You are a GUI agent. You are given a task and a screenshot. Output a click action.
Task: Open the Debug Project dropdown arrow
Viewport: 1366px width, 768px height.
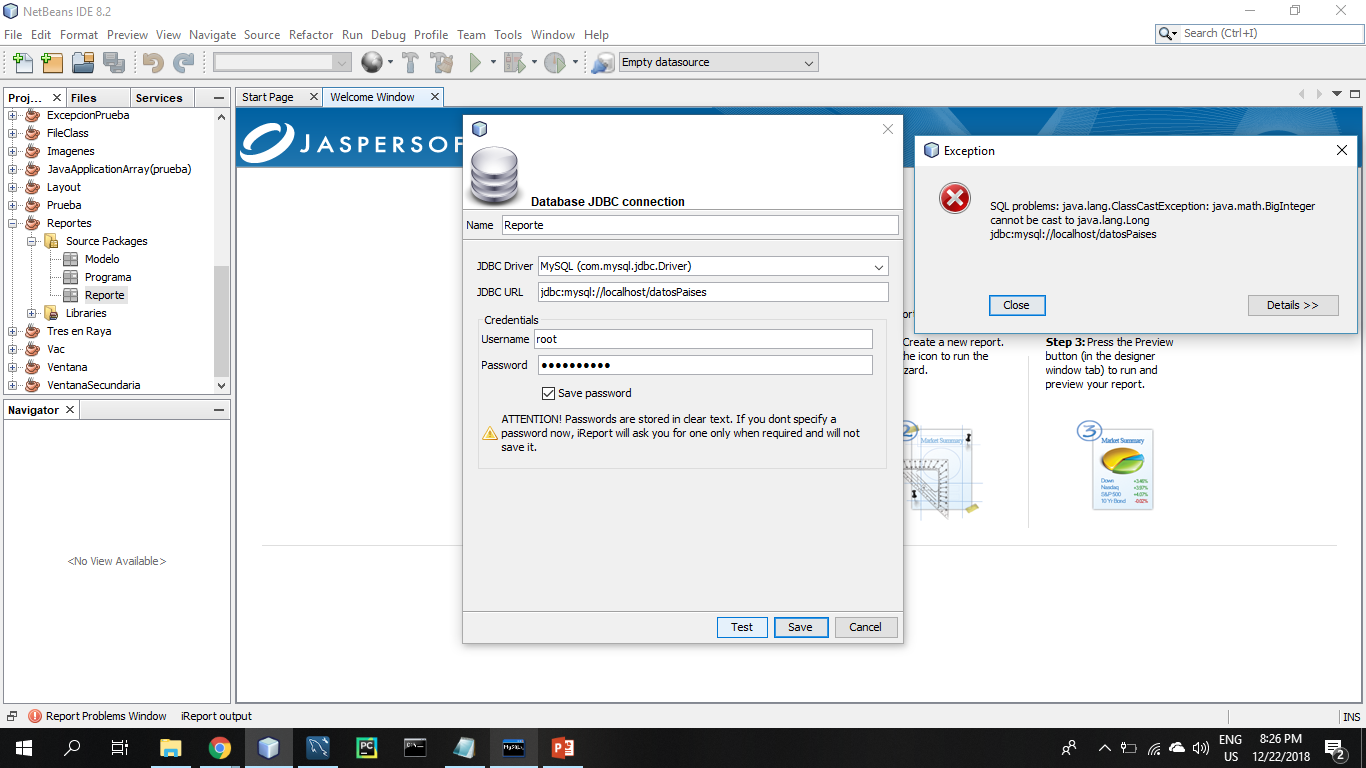(x=534, y=63)
